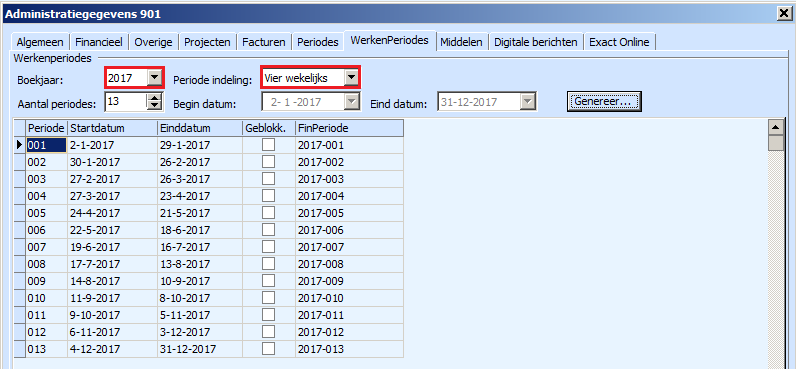Open the Middelen tab
Image resolution: width=796 pixels, height=369 pixels.
point(461,42)
